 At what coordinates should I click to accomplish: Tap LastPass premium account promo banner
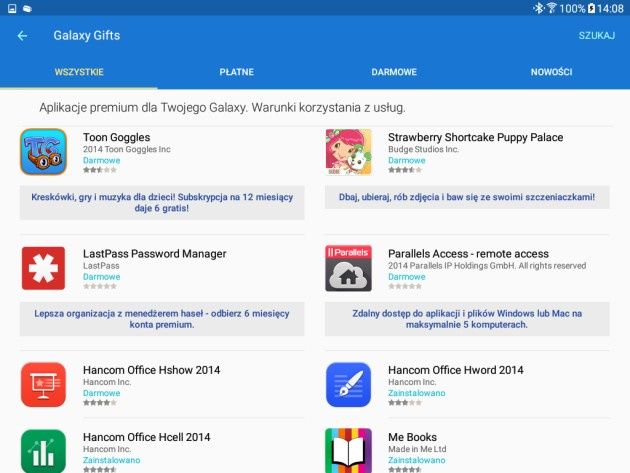click(162, 319)
